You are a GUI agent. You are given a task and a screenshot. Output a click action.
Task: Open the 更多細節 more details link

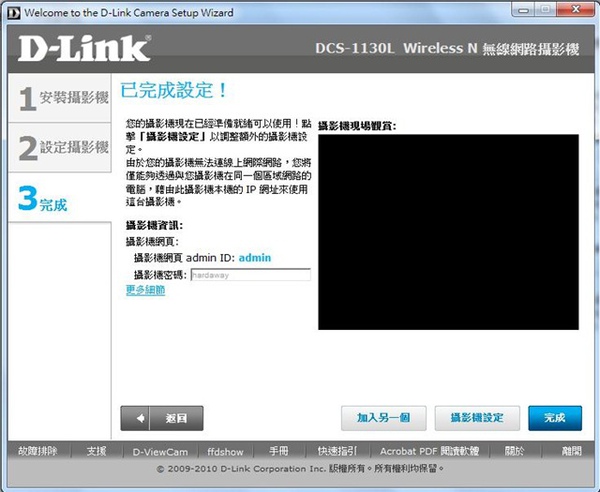coord(145,290)
